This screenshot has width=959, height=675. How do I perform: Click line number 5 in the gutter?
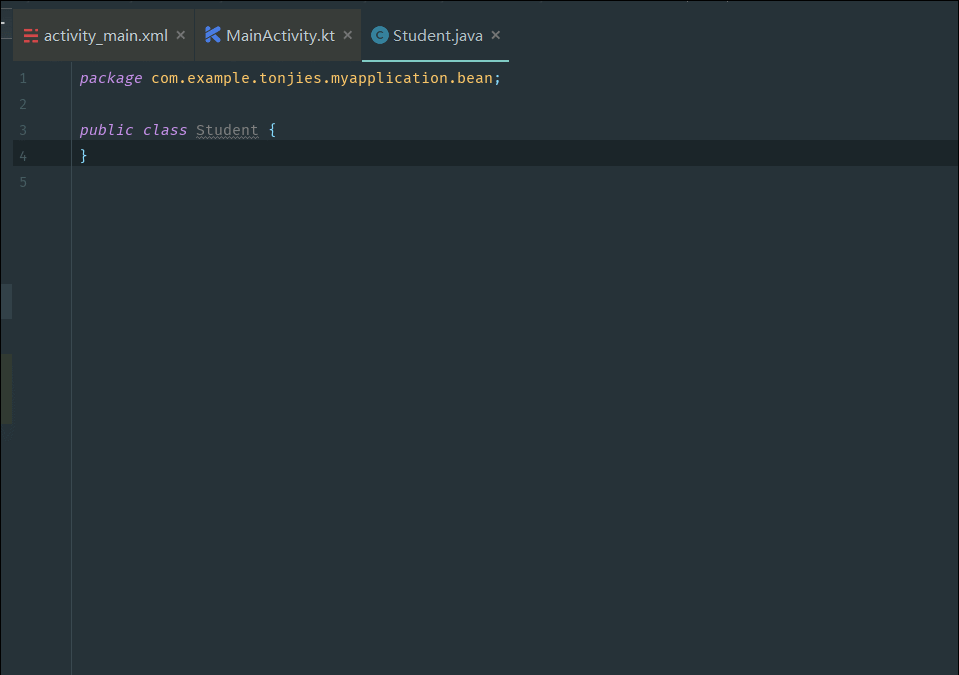(23, 182)
